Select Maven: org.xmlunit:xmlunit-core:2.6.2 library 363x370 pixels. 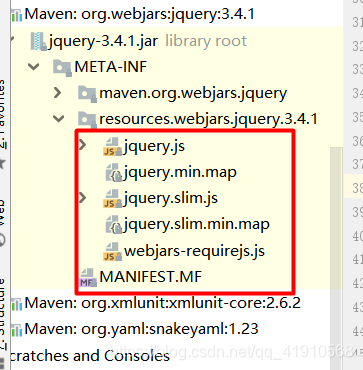coord(163,303)
